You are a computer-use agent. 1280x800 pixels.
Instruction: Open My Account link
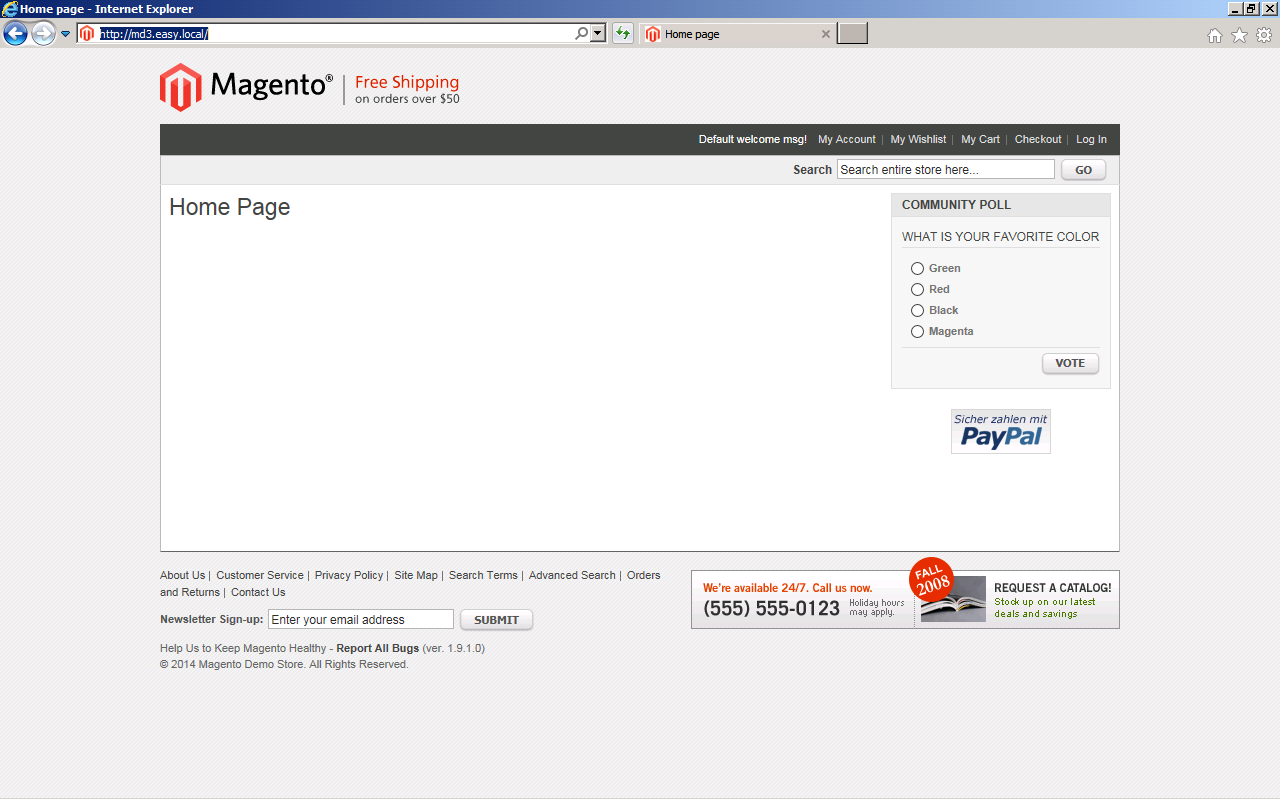(x=846, y=139)
